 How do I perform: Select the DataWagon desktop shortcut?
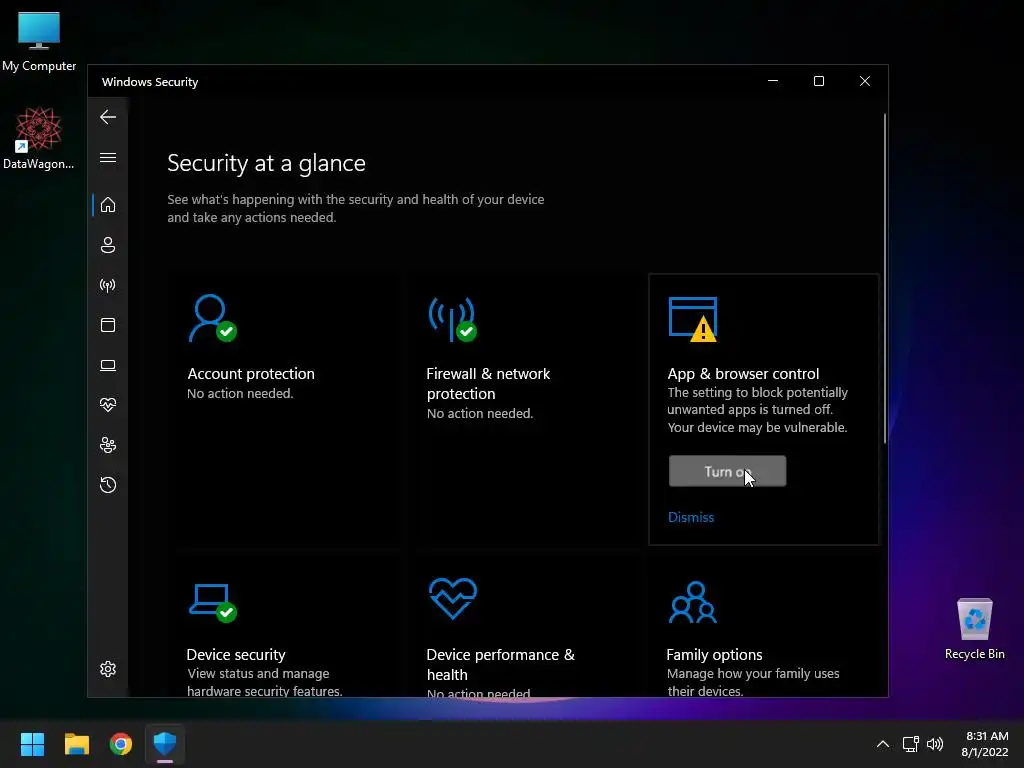[x=39, y=138]
